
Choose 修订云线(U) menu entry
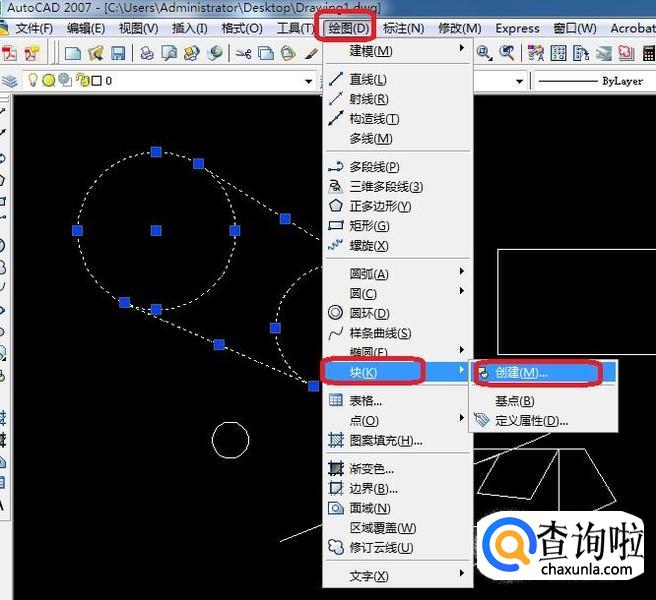pos(397,547)
